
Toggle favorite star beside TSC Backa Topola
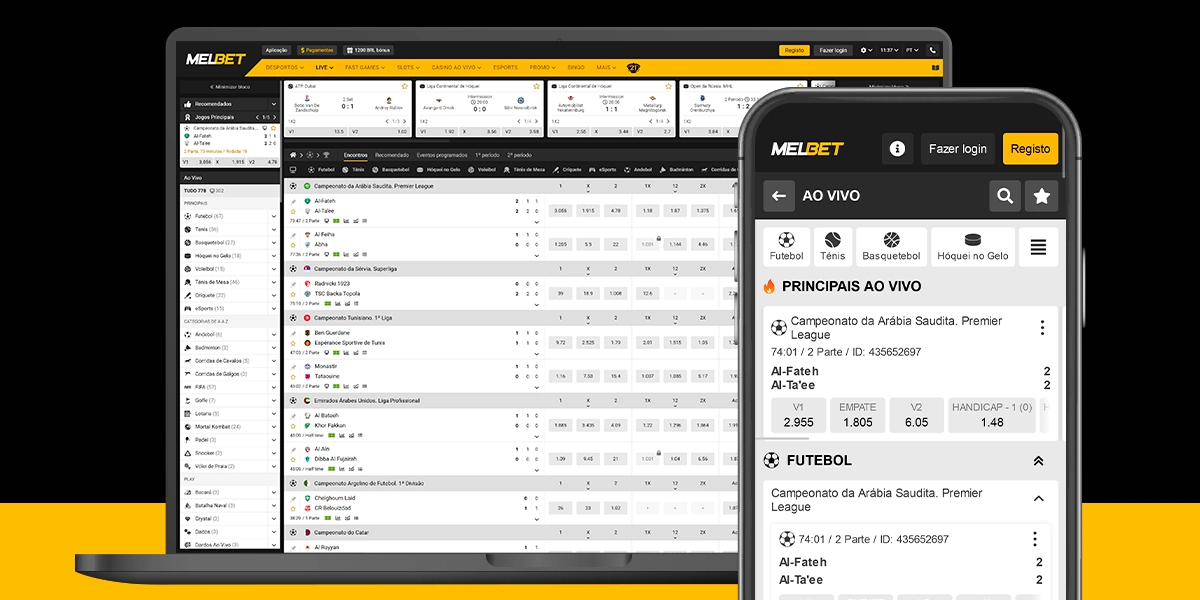tap(294, 293)
